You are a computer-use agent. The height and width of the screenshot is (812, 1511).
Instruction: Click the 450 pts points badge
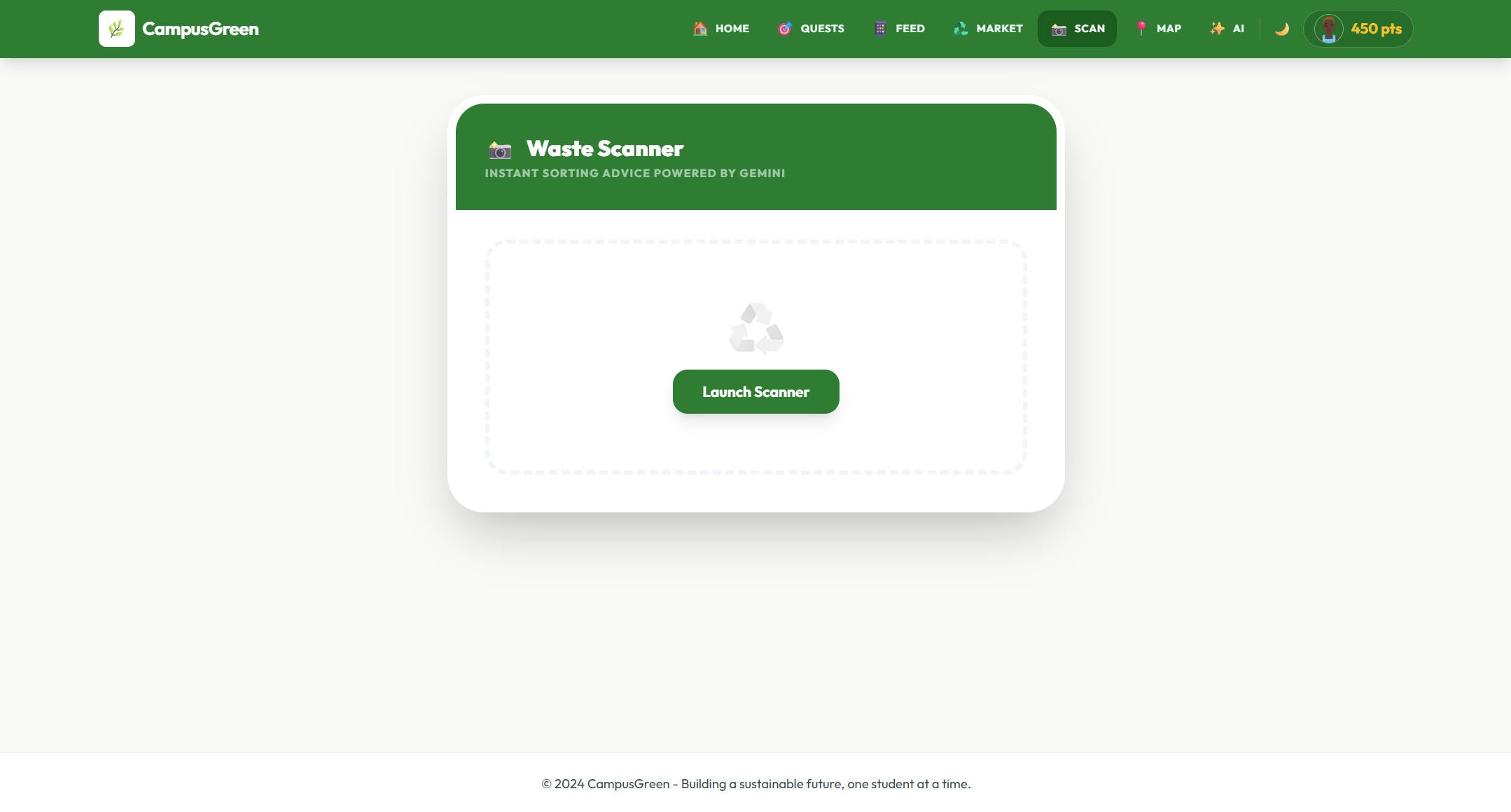[x=1377, y=29]
